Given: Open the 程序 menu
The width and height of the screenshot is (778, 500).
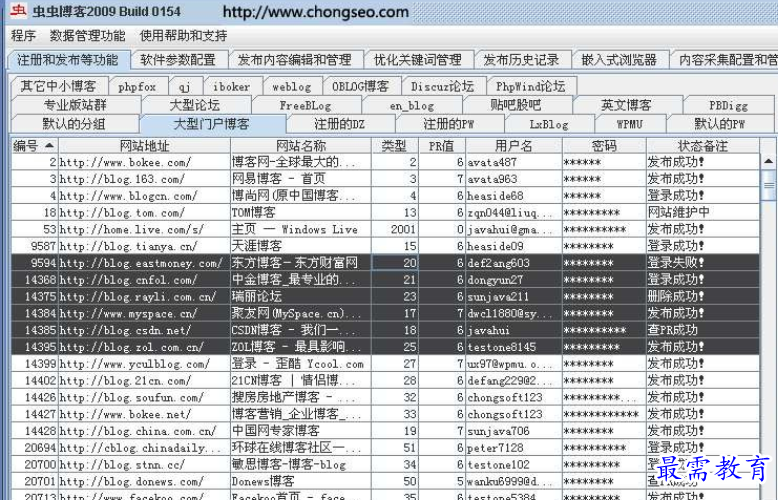Looking at the screenshot, I should [x=23, y=36].
